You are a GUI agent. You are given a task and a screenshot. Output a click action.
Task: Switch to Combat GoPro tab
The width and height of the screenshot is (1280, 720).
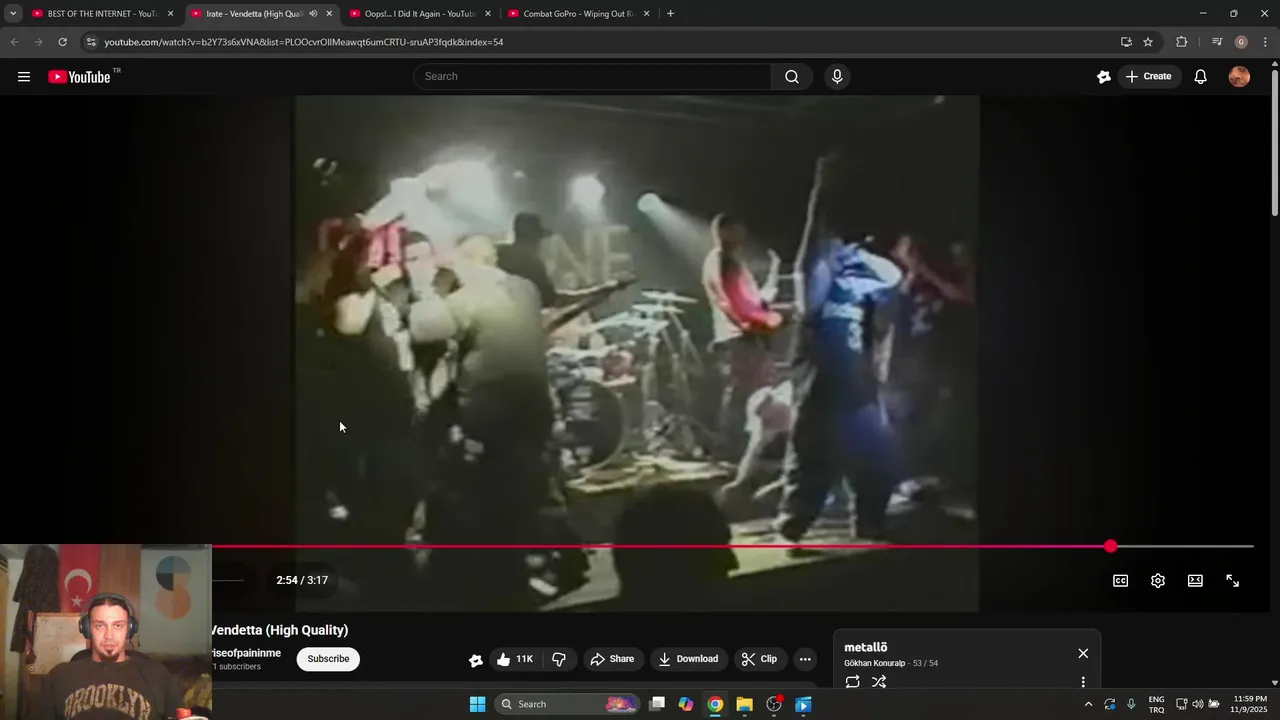(x=578, y=14)
